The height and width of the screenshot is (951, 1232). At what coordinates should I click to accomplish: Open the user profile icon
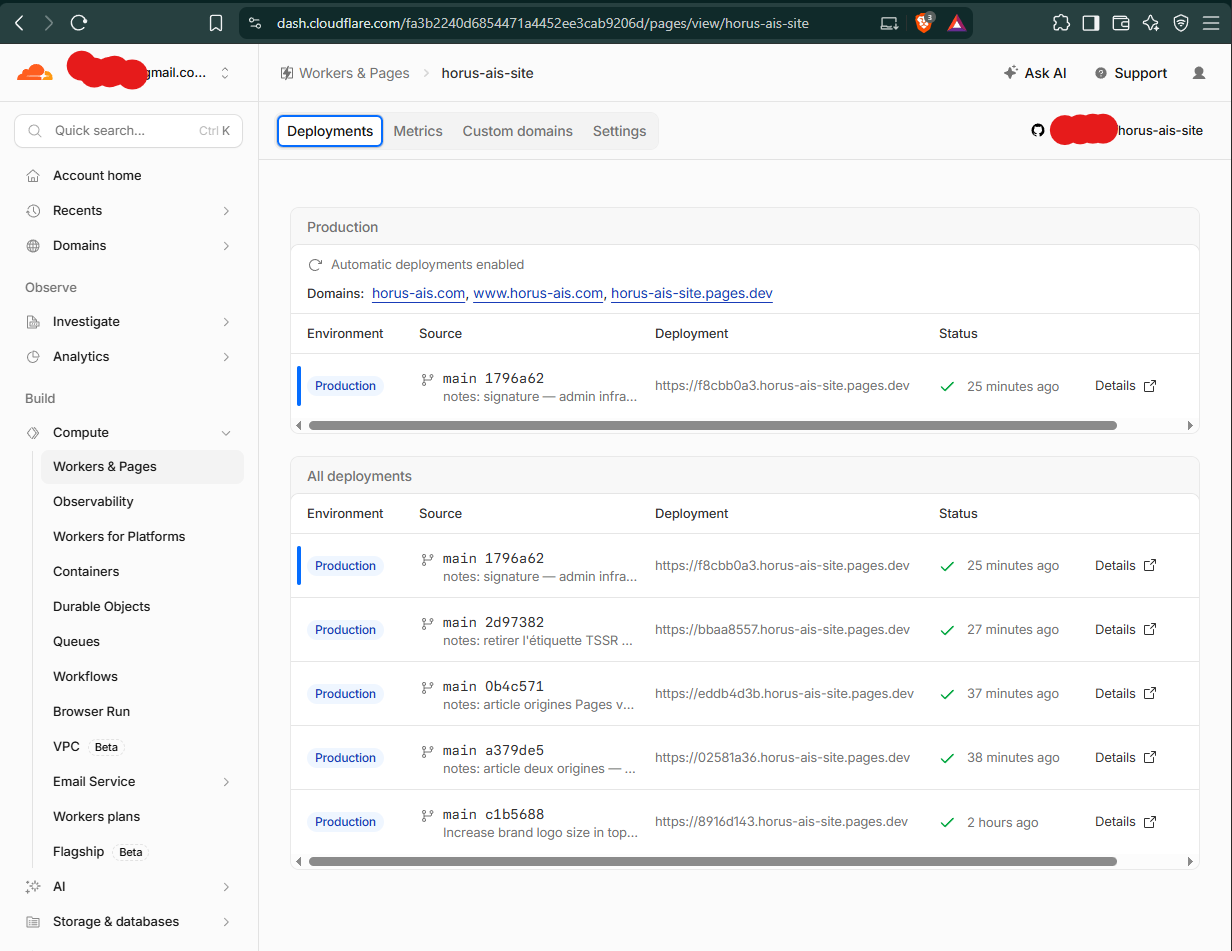(x=1199, y=73)
